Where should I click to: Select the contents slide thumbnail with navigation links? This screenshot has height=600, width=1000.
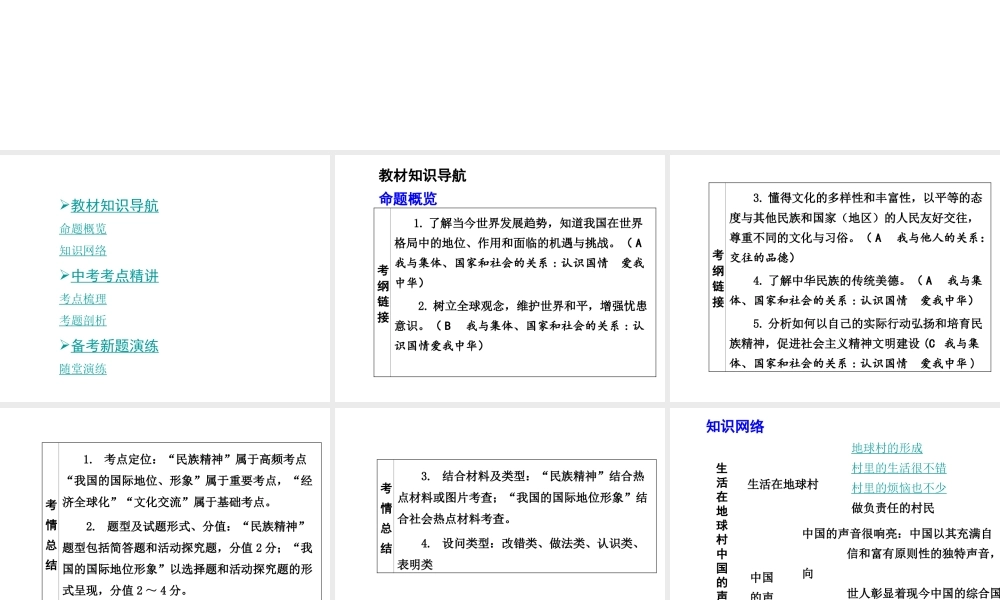(x=165, y=278)
